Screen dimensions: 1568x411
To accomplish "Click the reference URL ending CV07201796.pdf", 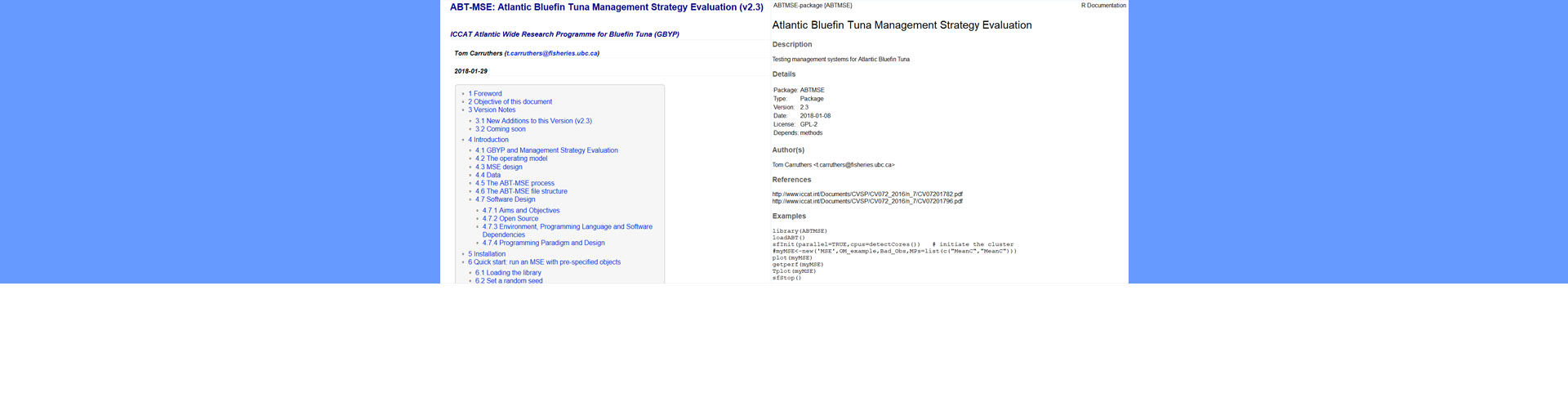I will click(867, 201).
